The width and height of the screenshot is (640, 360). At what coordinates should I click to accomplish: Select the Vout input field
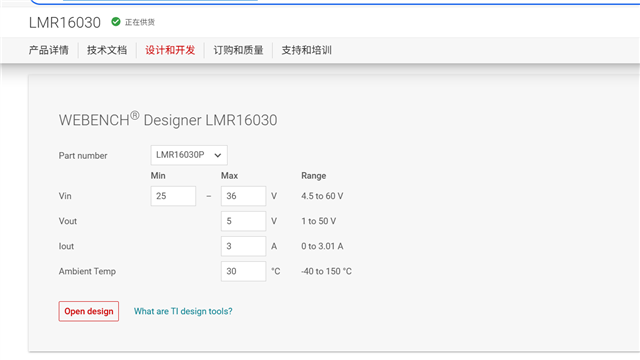244,221
